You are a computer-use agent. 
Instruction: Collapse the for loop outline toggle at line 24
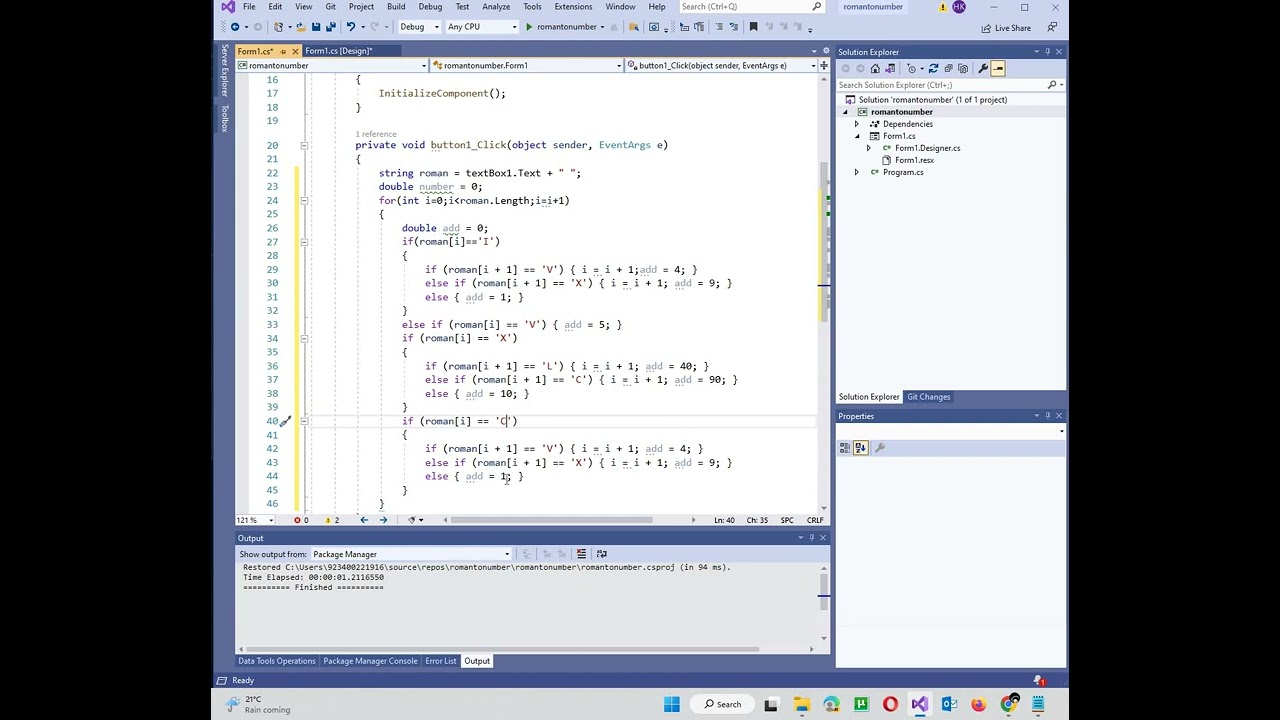tap(304, 200)
